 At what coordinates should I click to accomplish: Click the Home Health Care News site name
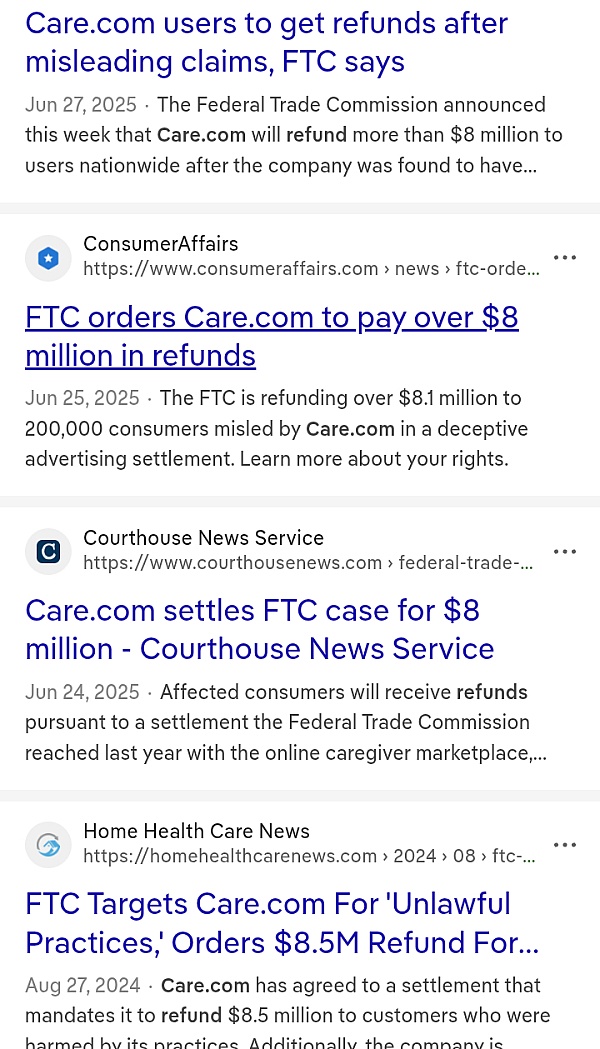point(196,831)
